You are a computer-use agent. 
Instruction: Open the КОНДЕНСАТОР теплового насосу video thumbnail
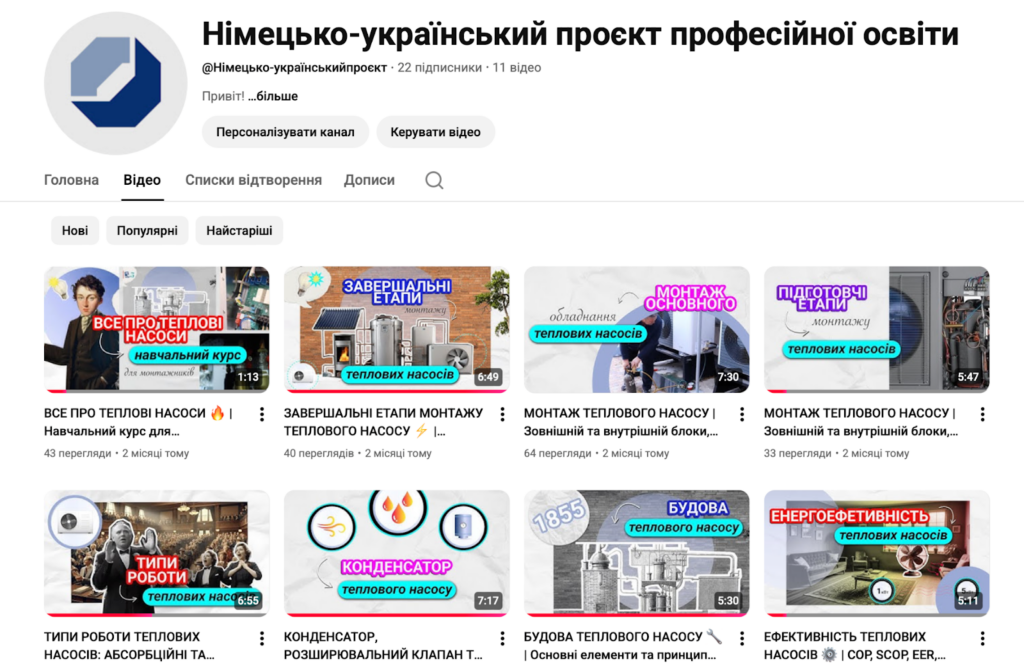(397, 553)
